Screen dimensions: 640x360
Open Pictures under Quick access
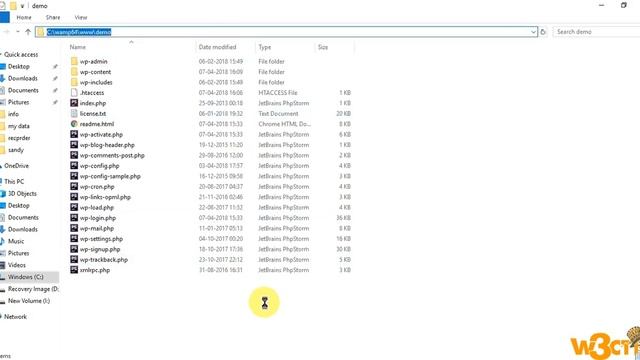click(18, 102)
